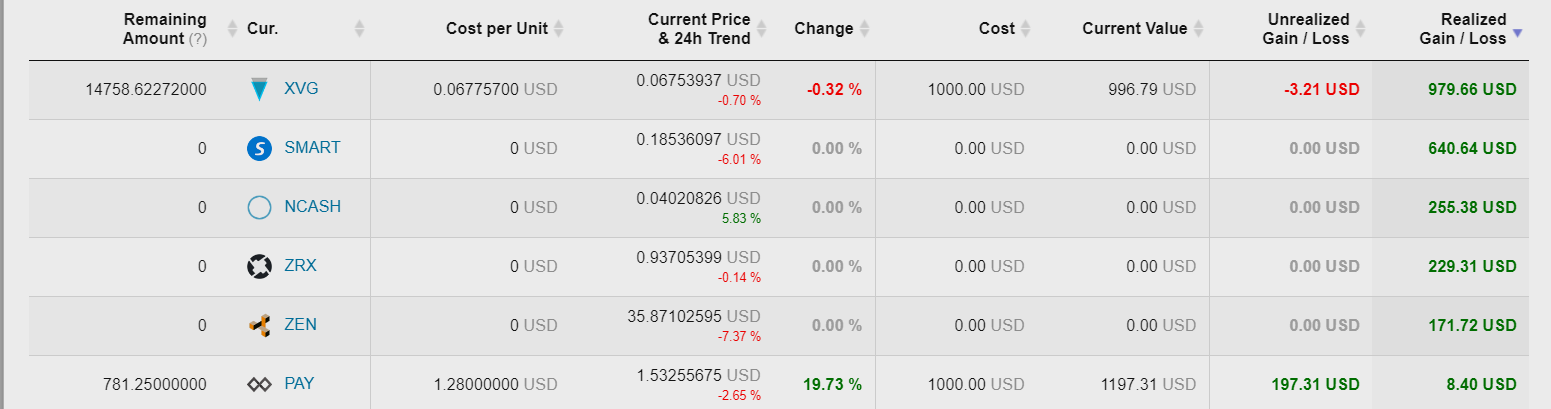
Task: Click the Cost column sort arrows
Action: tap(1026, 29)
